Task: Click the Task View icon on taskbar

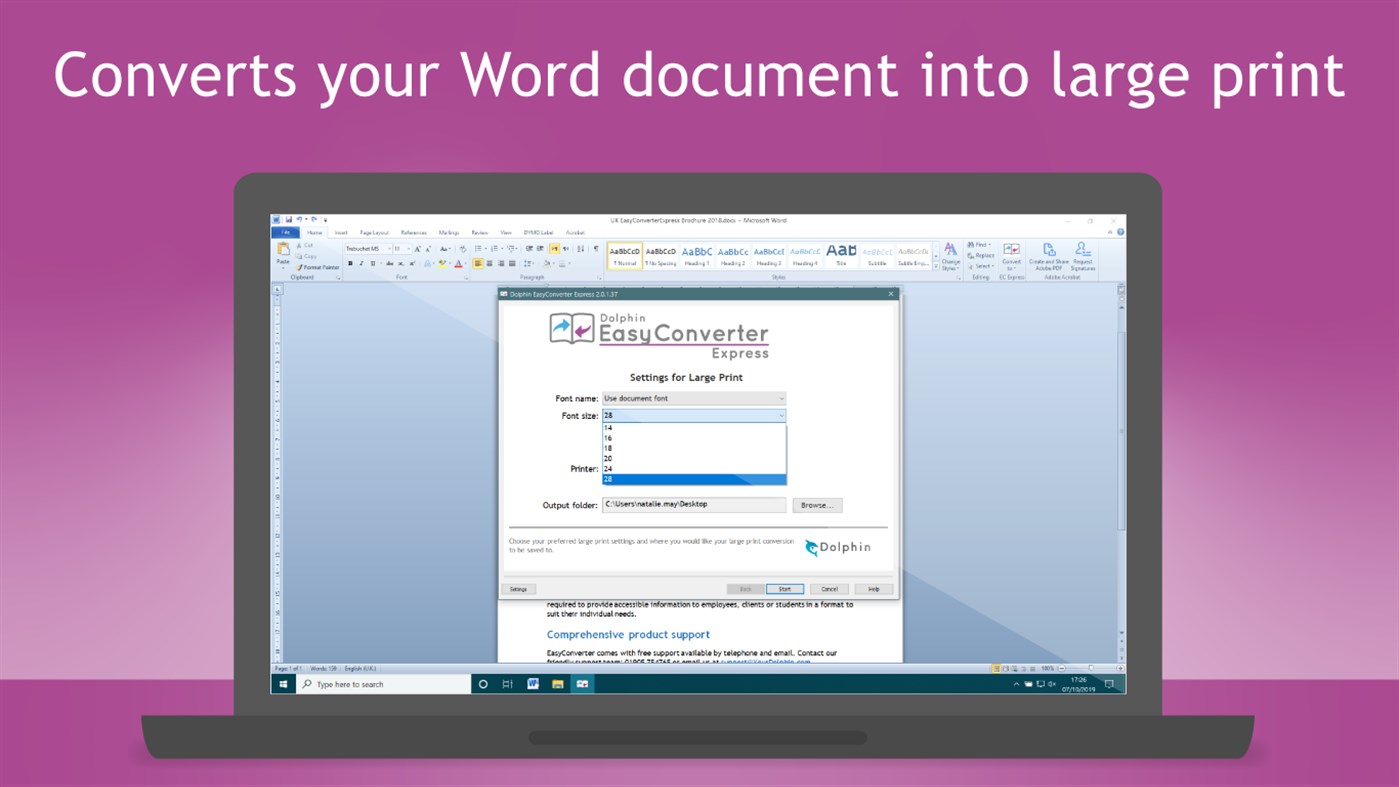Action: [x=507, y=684]
